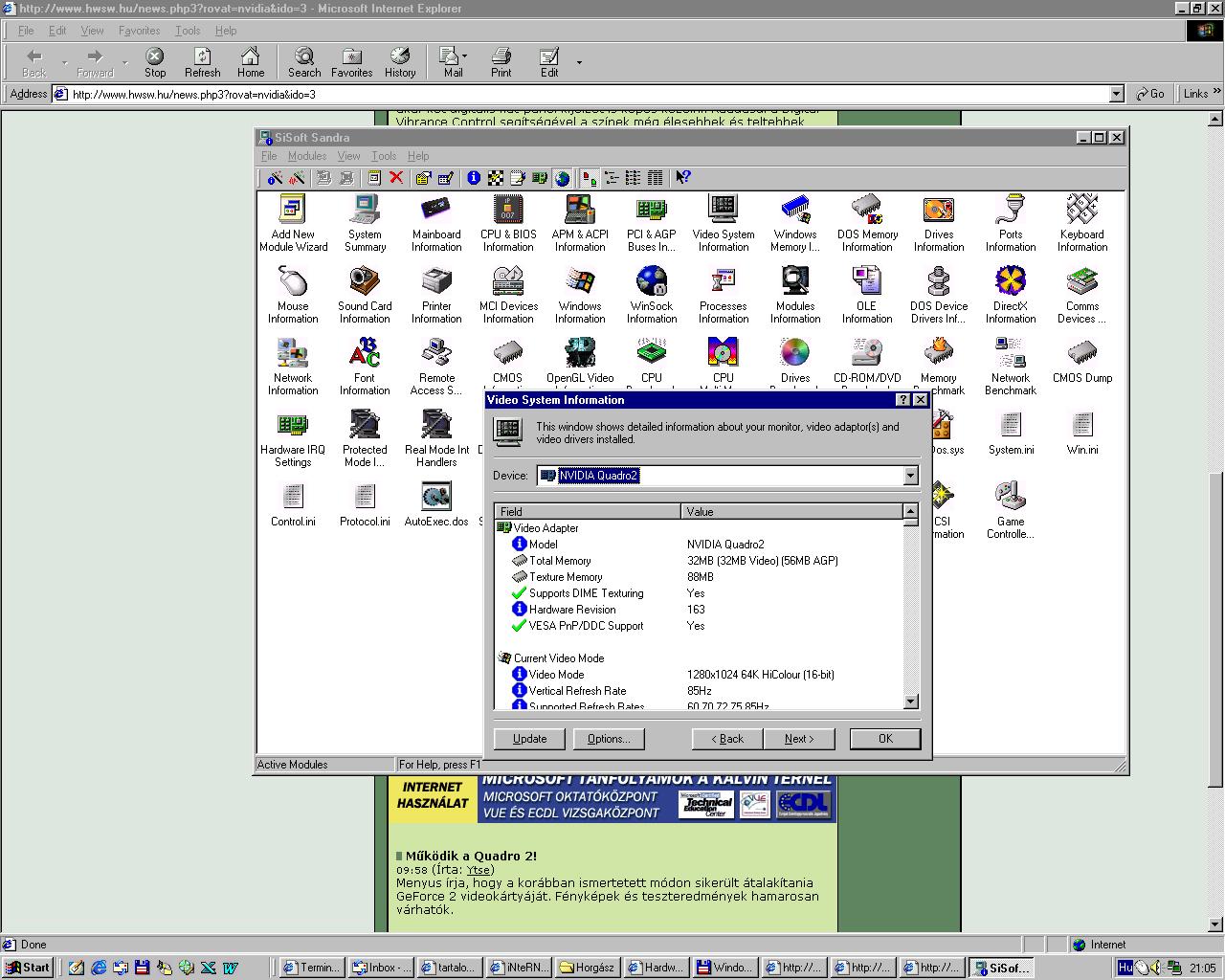Open OLE Information icon

(x=867, y=294)
